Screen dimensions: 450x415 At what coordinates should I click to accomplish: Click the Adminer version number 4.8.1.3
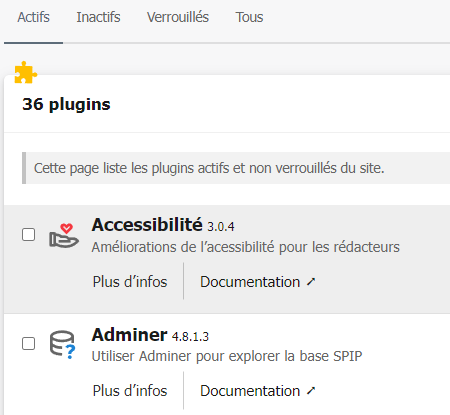click(x=190, y=337)
